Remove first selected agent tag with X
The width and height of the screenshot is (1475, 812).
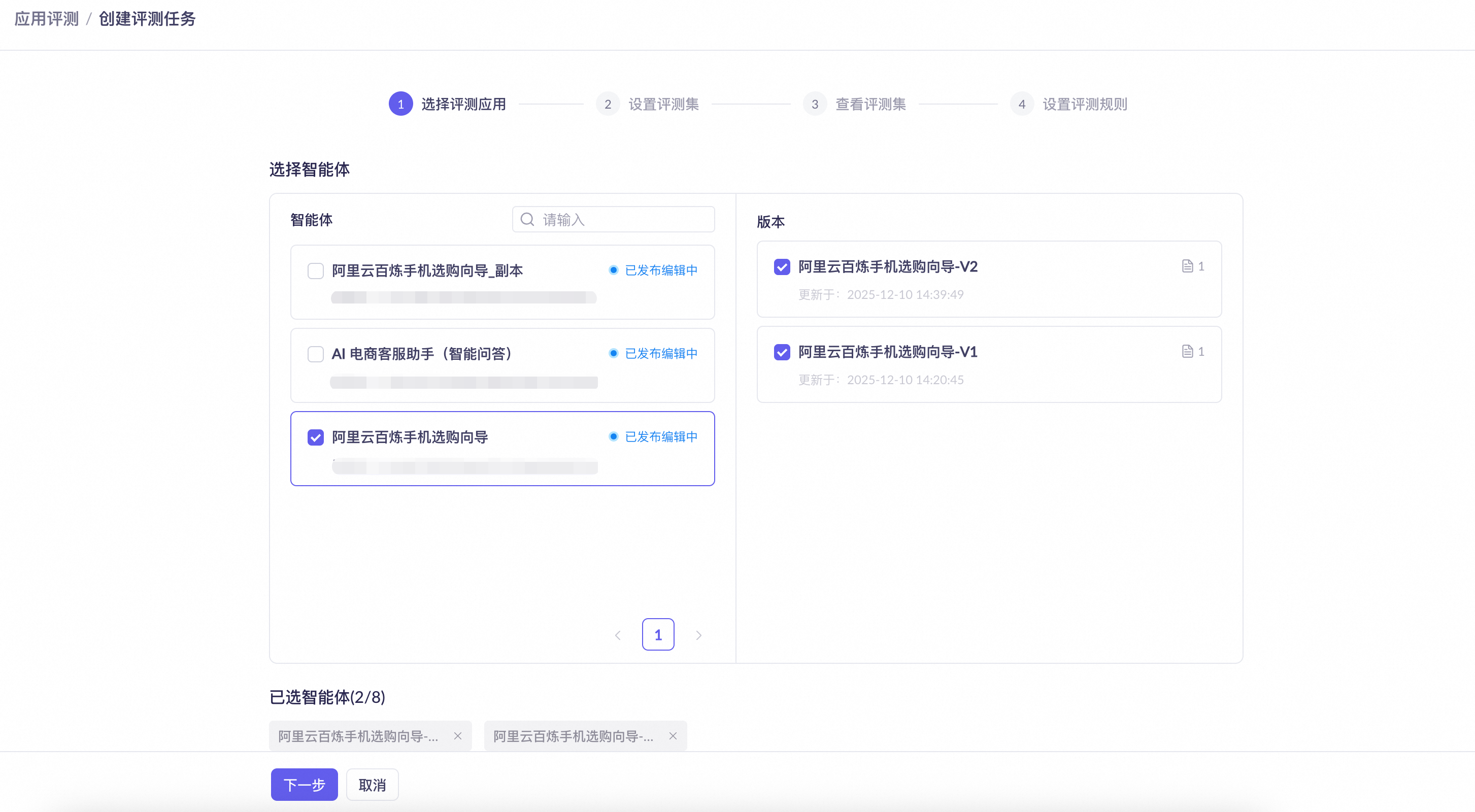457,736
